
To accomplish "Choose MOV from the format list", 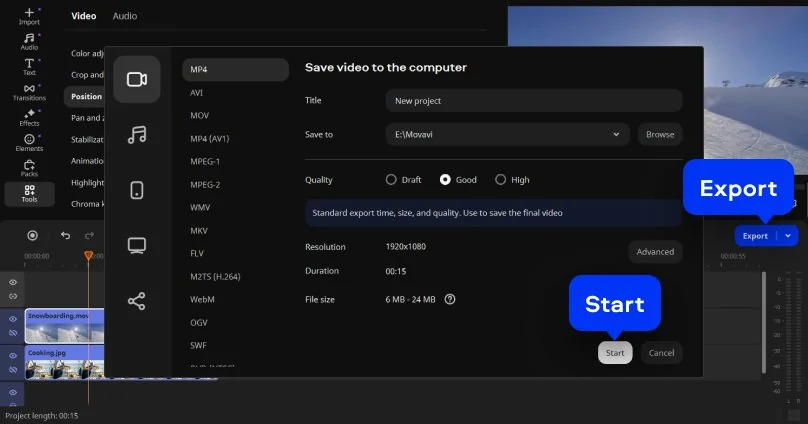I will (x=200, y=115).
